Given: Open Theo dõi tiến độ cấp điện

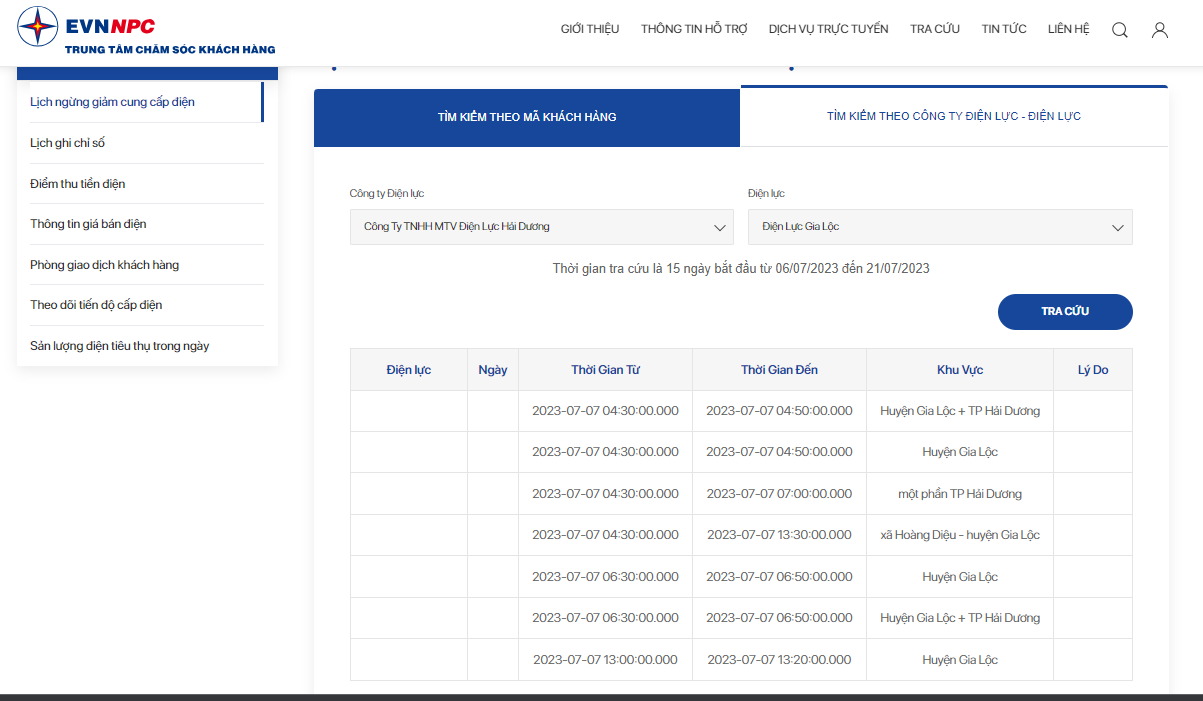Looking at the screenshot, I should (x=96, y=305).
